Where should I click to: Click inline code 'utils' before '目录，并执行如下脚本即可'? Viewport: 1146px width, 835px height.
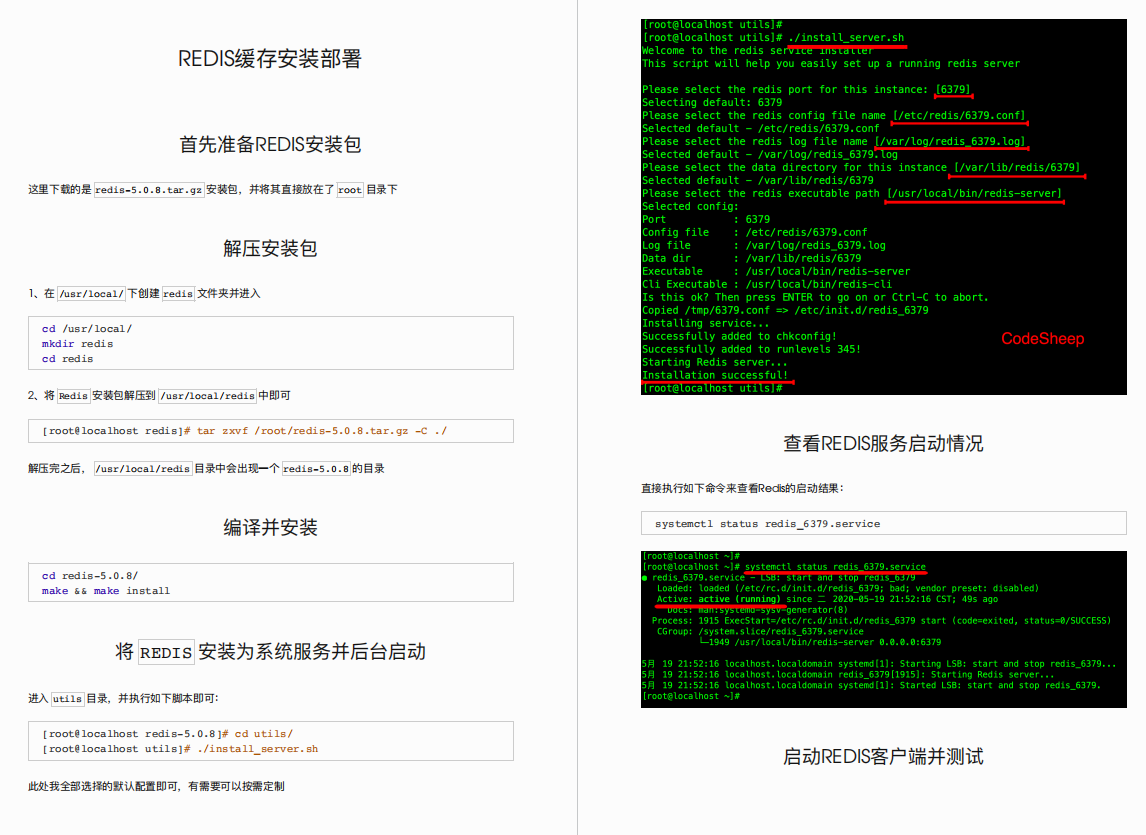point(67,698)
